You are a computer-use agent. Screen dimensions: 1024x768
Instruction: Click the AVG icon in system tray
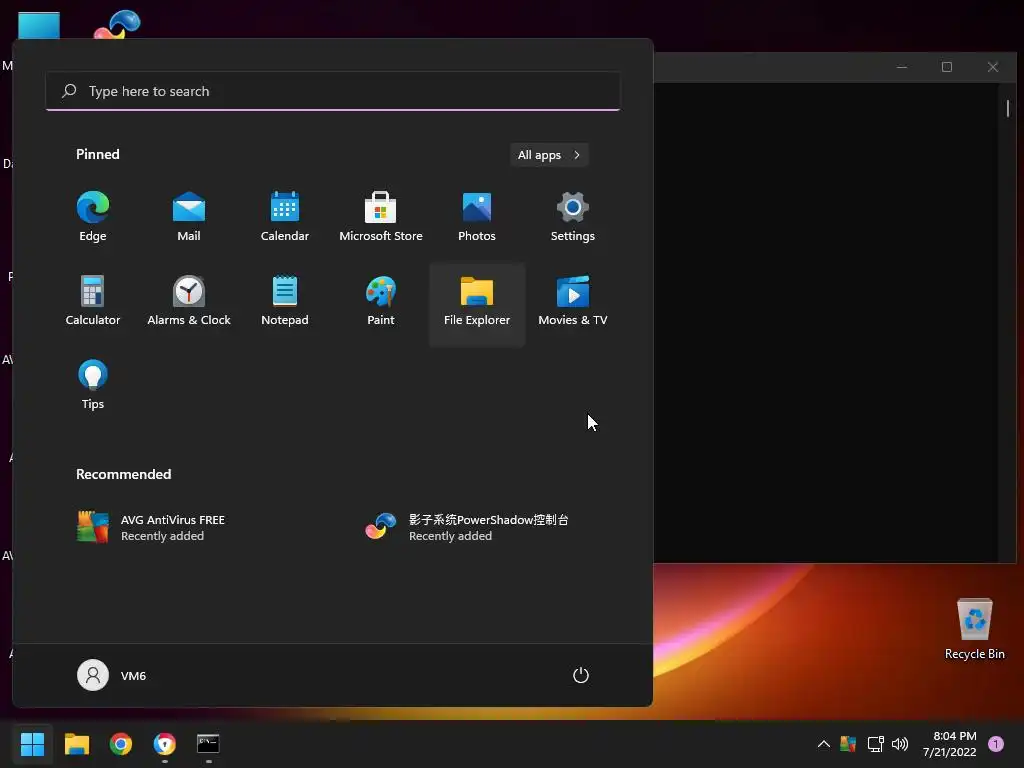click(x=848, y=744)
